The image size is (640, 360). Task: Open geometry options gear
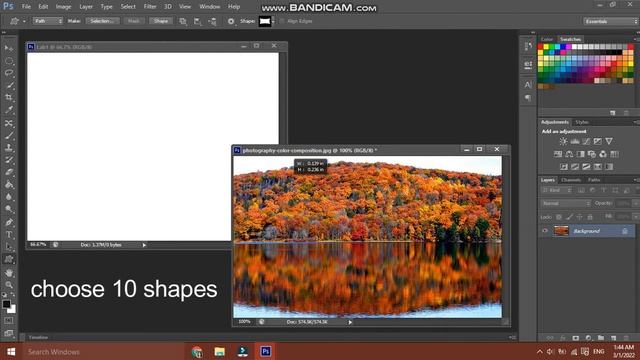(231, 21)
